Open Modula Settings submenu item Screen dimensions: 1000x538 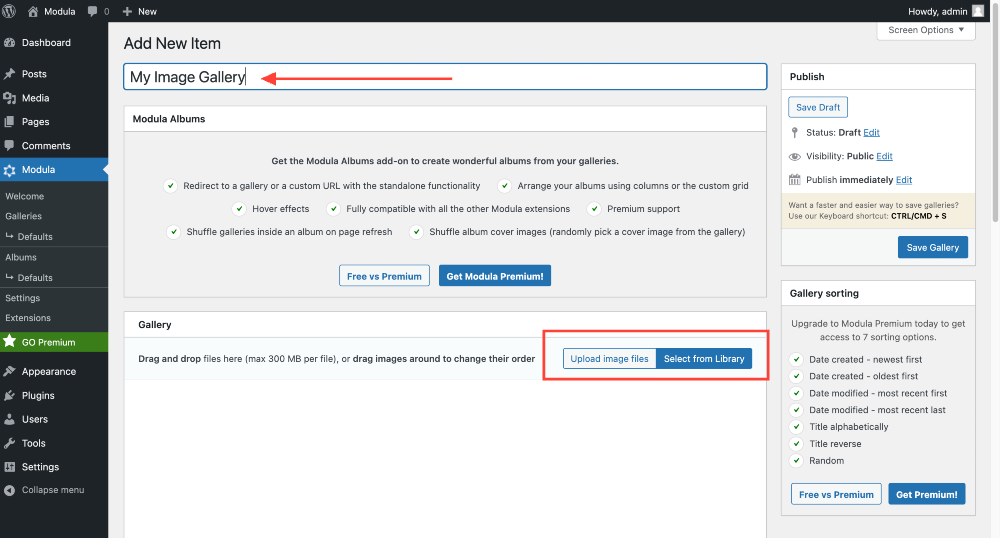(x=23, y=298)
